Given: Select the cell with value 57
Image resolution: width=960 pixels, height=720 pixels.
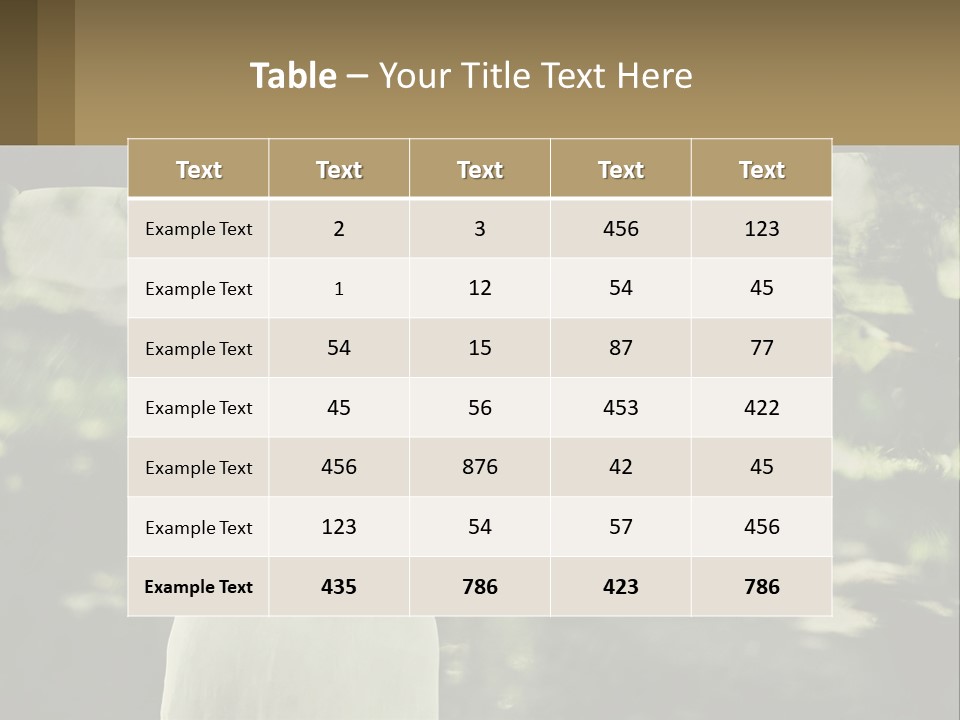Looking at the screenshot, I should (621, 527).
